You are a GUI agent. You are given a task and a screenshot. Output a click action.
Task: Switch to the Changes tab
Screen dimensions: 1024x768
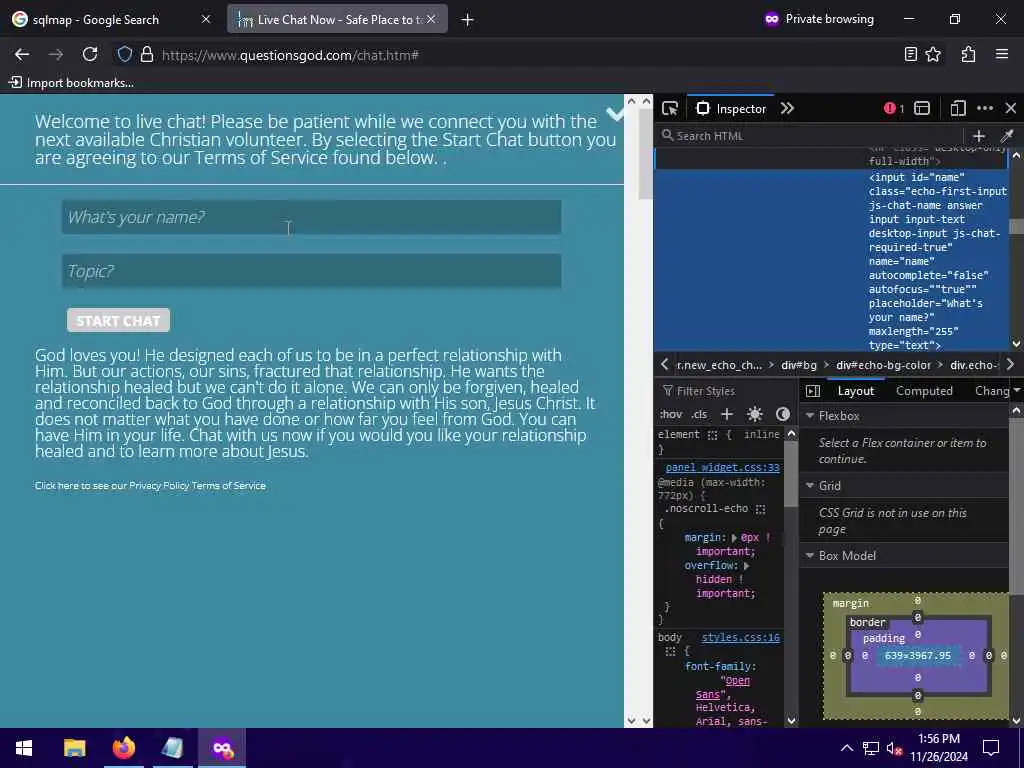[991, 391]
